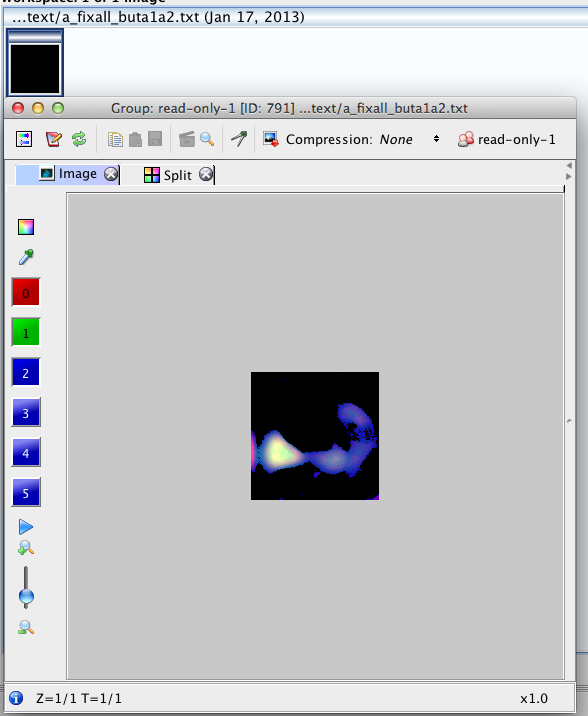Toggle red channel 0
Screen dimensions: 588x716
pyautogui.click(x=26, y=292)
